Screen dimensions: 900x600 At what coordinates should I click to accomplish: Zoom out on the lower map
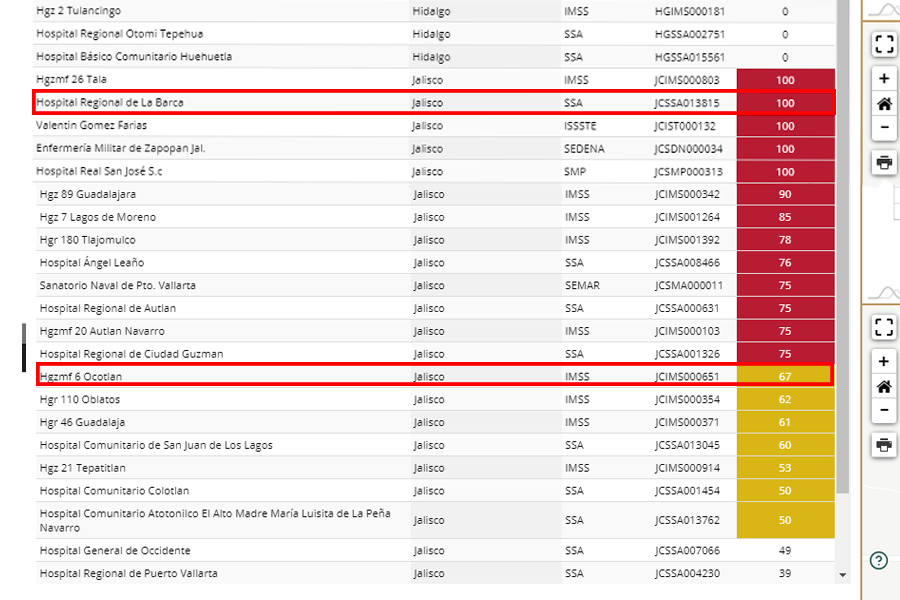(x=884, y=411)
